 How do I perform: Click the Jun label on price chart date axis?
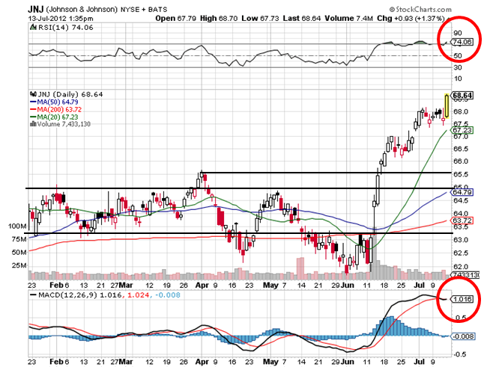click(x=348, y=285)
